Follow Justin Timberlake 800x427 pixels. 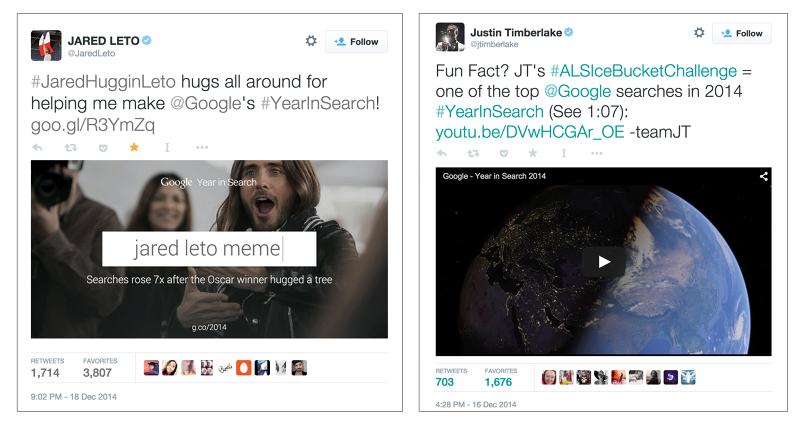tap(742, 34)
